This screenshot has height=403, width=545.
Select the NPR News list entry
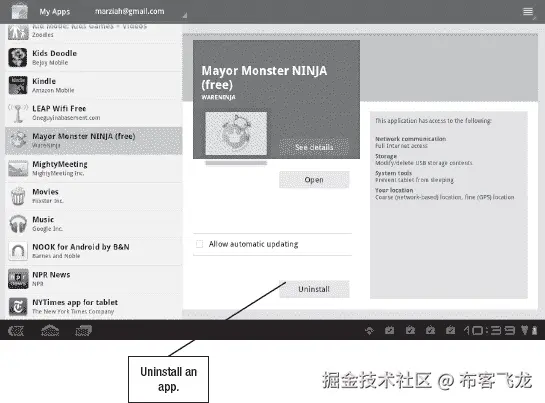[x=93, y=279]
